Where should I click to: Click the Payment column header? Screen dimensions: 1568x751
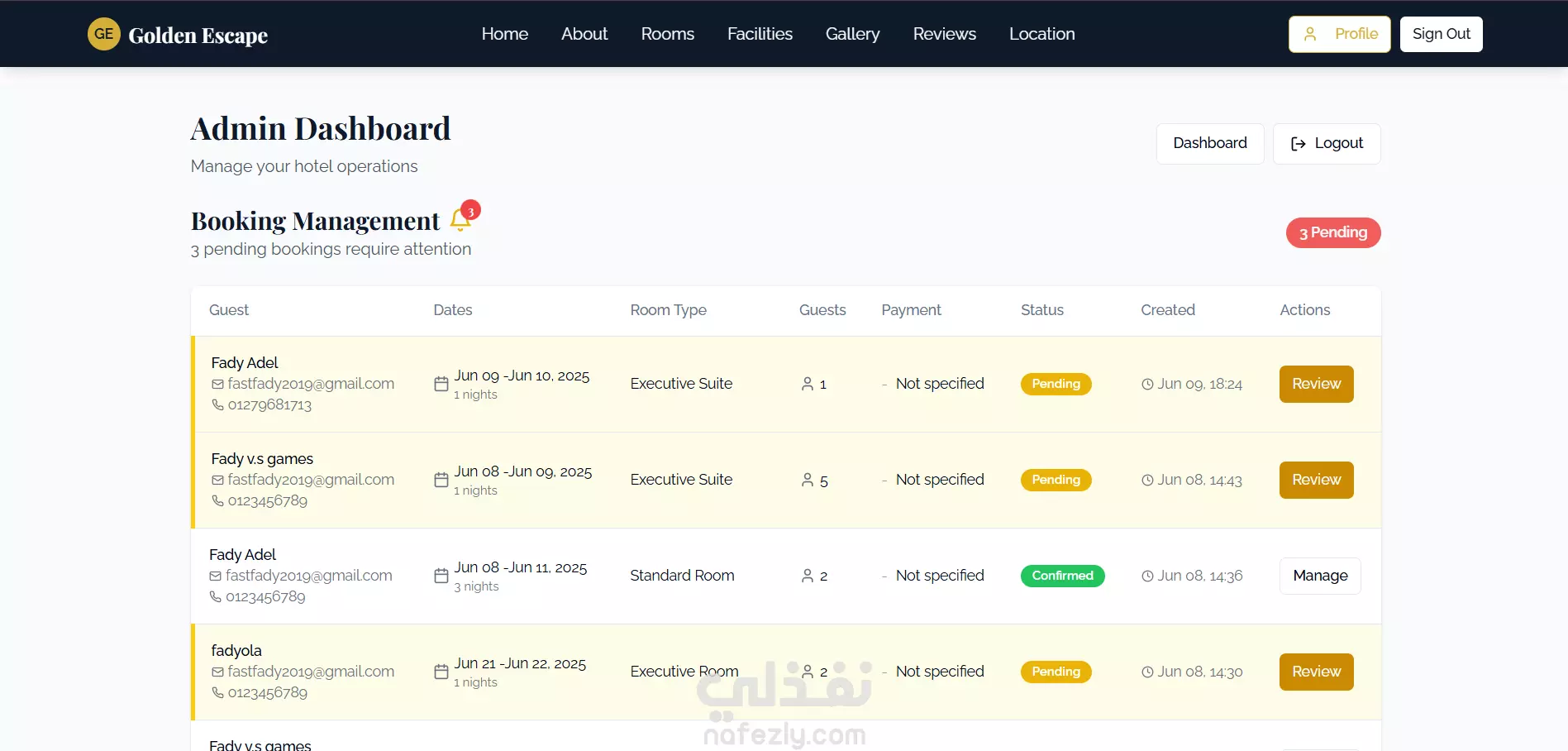pyautogui.click(x=911, y=310)
